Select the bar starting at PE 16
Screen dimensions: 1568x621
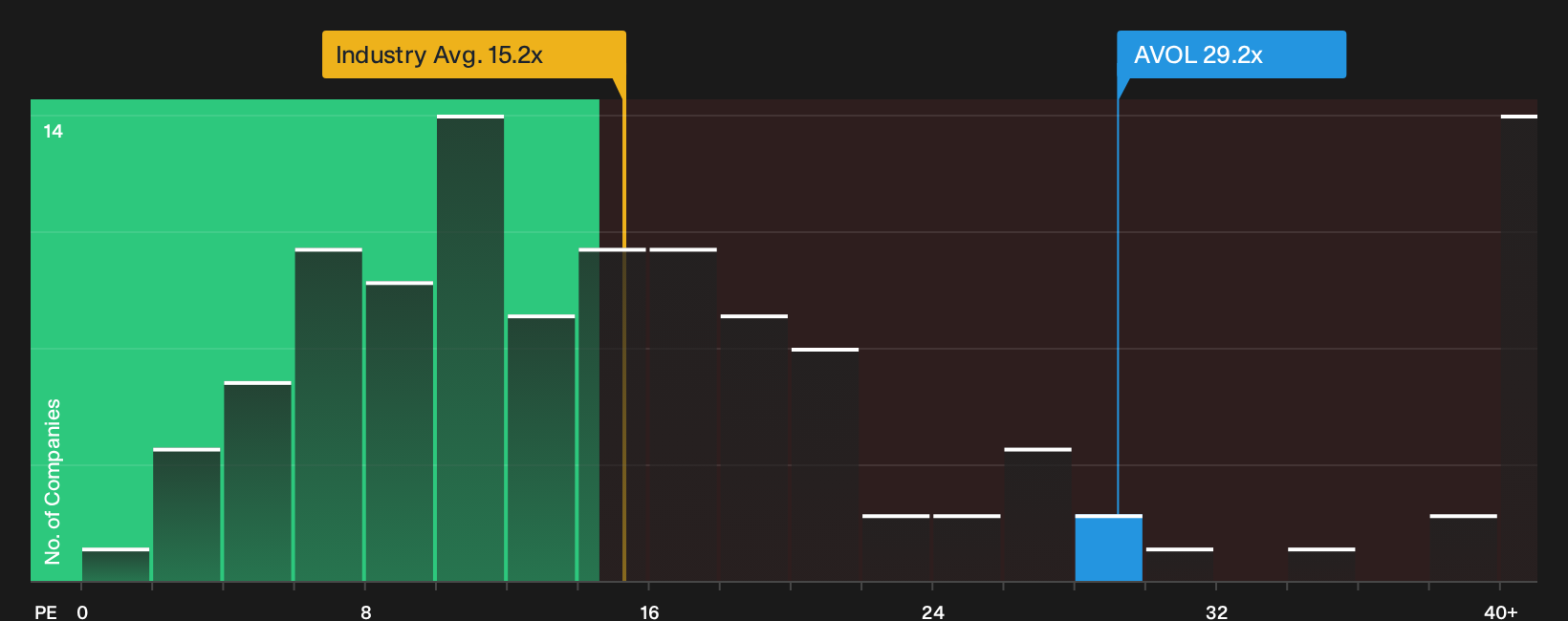point(683,415)
